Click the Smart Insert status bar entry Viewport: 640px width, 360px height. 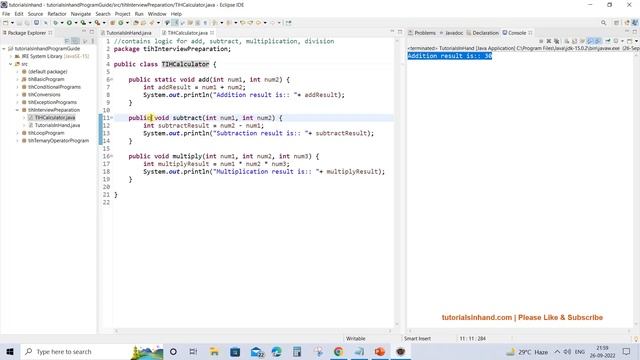click(x=417, y=339)
